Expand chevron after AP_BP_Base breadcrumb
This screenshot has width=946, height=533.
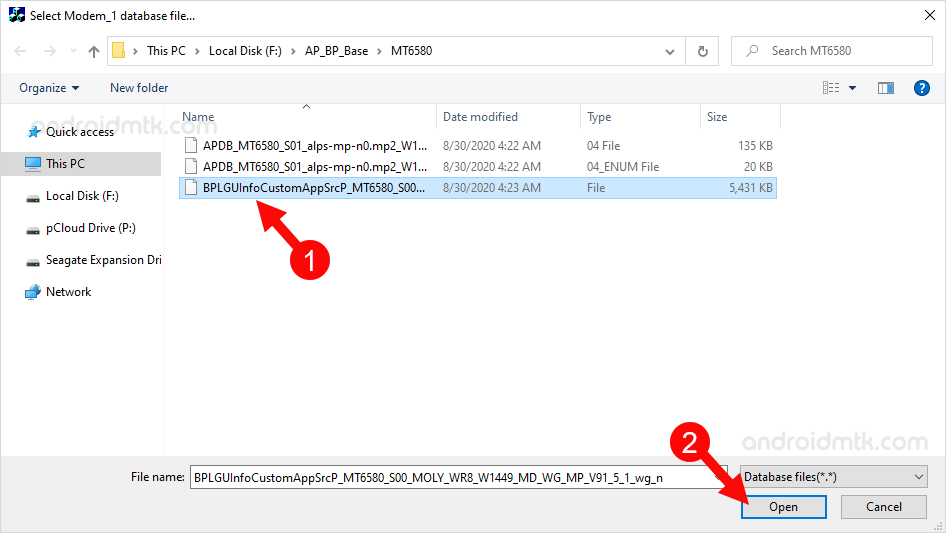tap(379, 51)
